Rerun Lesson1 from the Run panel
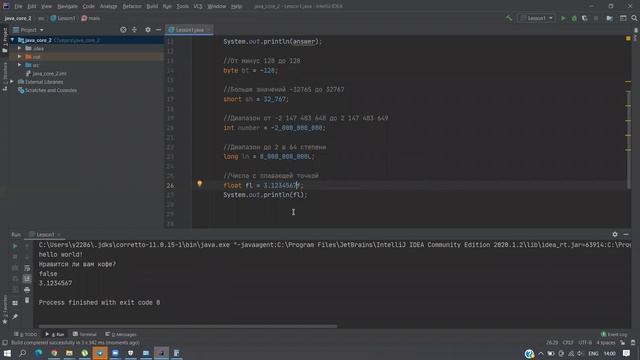 tap(15, 246)
